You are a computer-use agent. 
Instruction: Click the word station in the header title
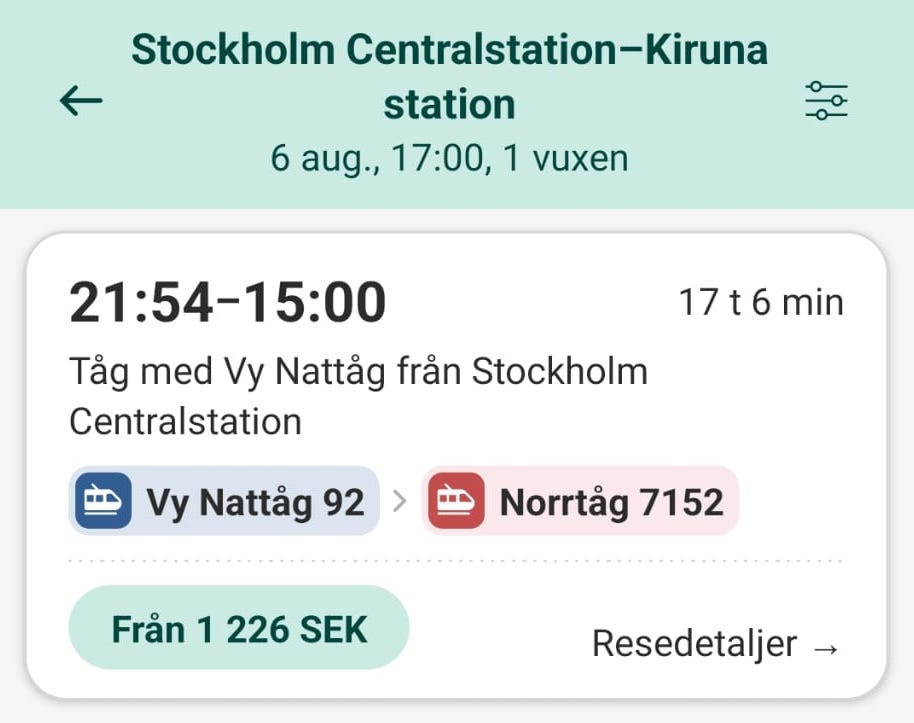450,104
